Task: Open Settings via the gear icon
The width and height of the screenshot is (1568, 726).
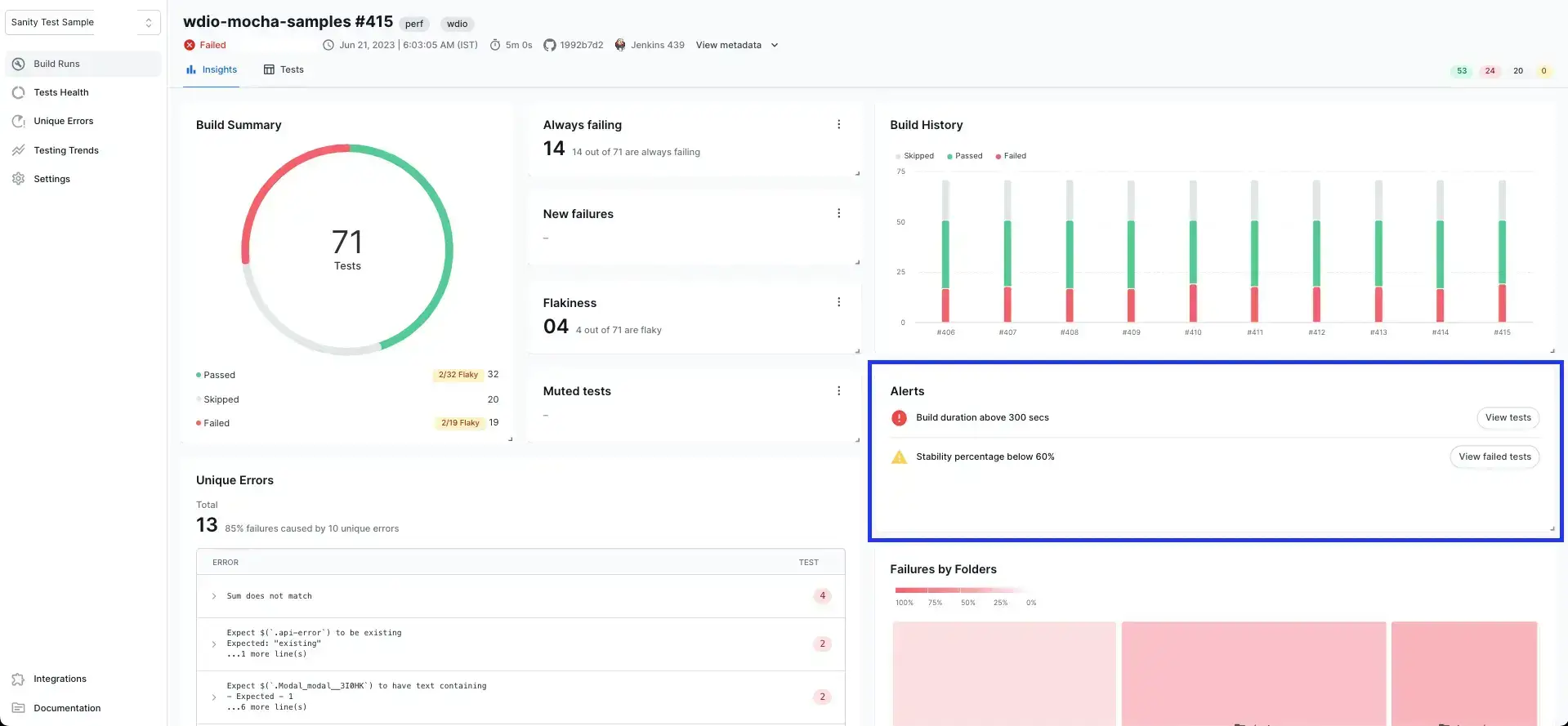Action: pyautogui.click(x=19, y=179)
